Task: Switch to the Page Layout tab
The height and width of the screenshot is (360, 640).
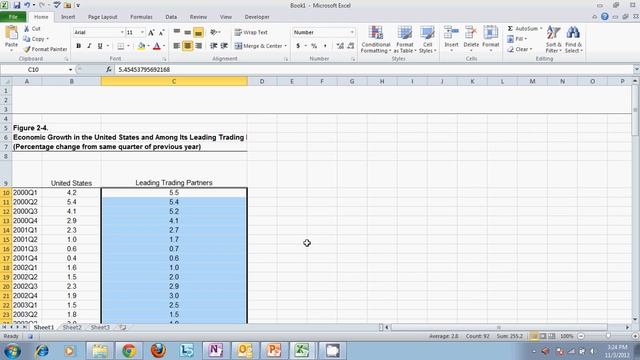Action: click(x=102, y=17)
